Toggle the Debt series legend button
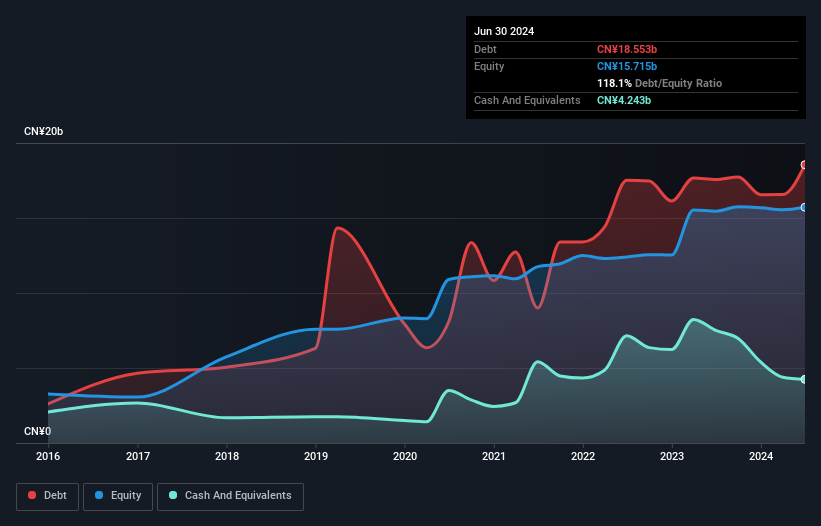The image size is (821, 526). pos(48,496)
